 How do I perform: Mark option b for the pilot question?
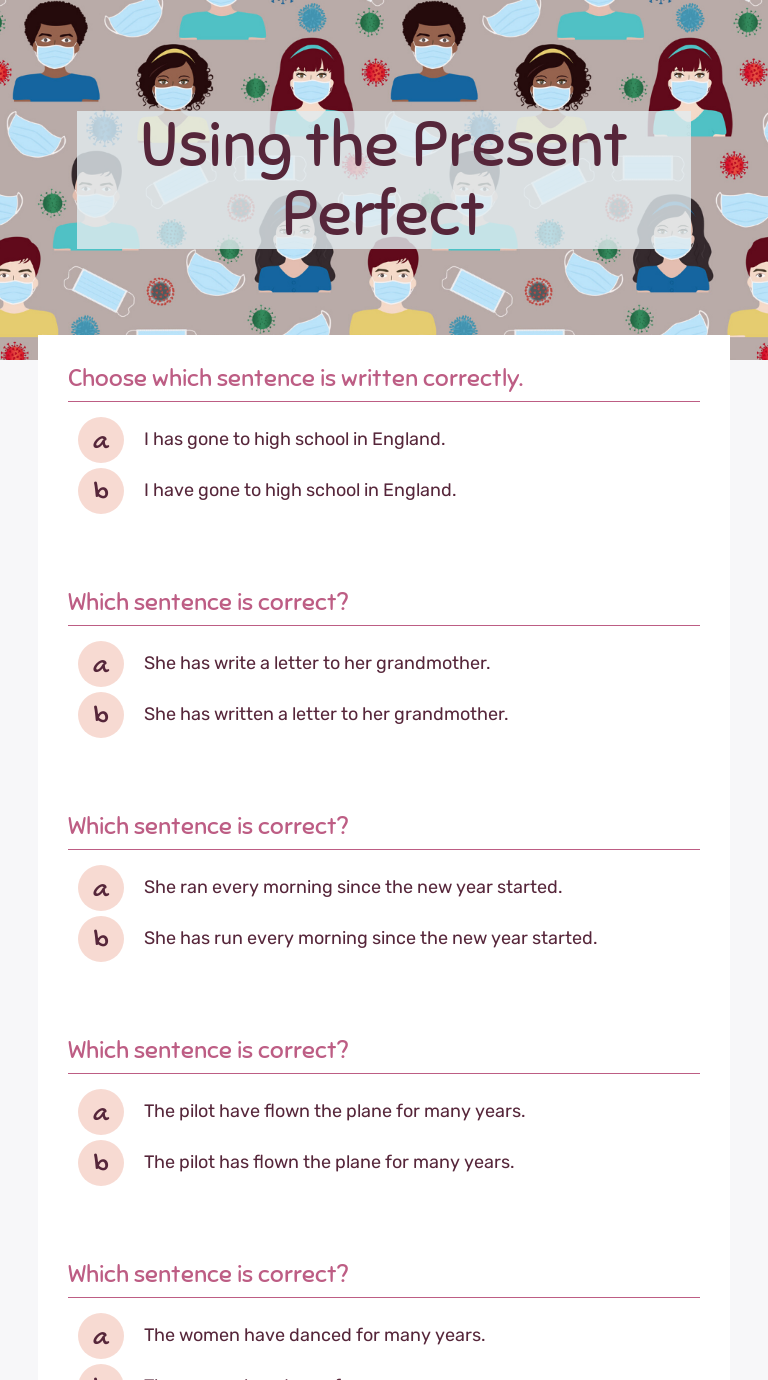coord(101,1163)
